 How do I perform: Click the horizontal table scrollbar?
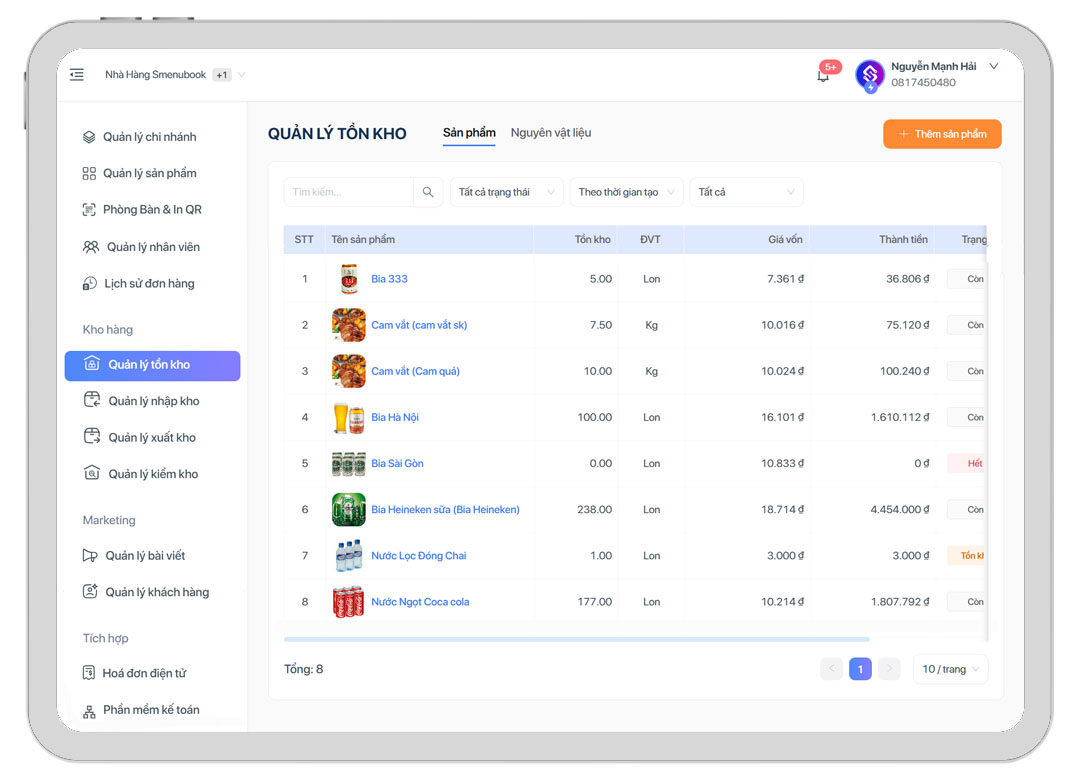[577, 639]
